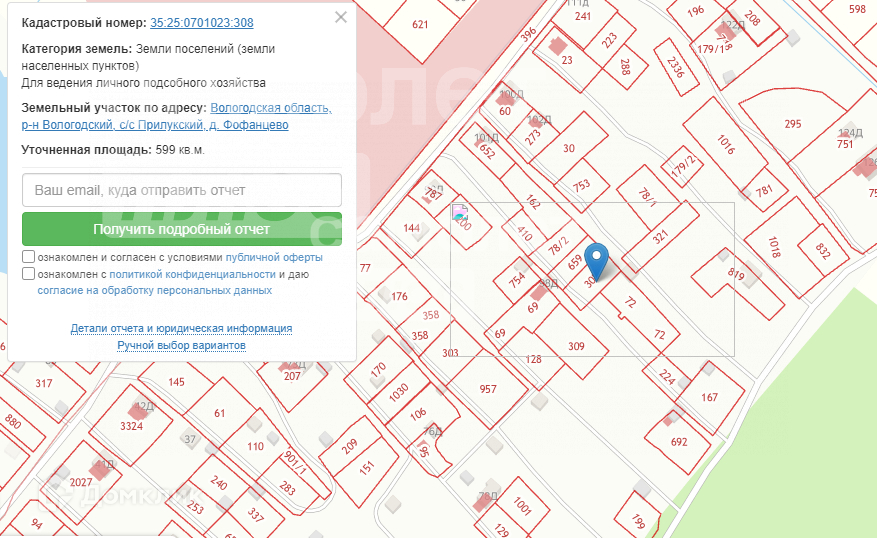Select parcel 659 on the map
This screenshot has width=877, height=538.
click(575, 262)
